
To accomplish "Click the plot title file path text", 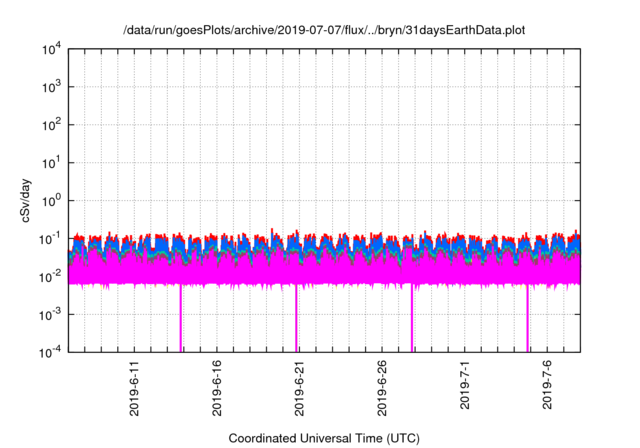I will click(x=324, y=30).
